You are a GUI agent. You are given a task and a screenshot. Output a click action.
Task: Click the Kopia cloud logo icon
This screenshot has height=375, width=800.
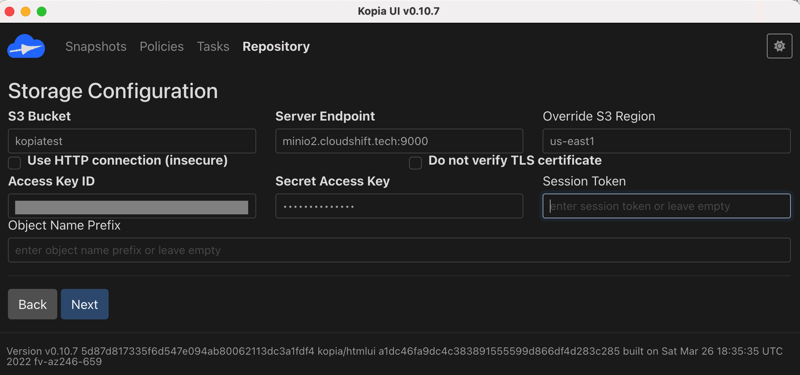[x=26, y=47]
